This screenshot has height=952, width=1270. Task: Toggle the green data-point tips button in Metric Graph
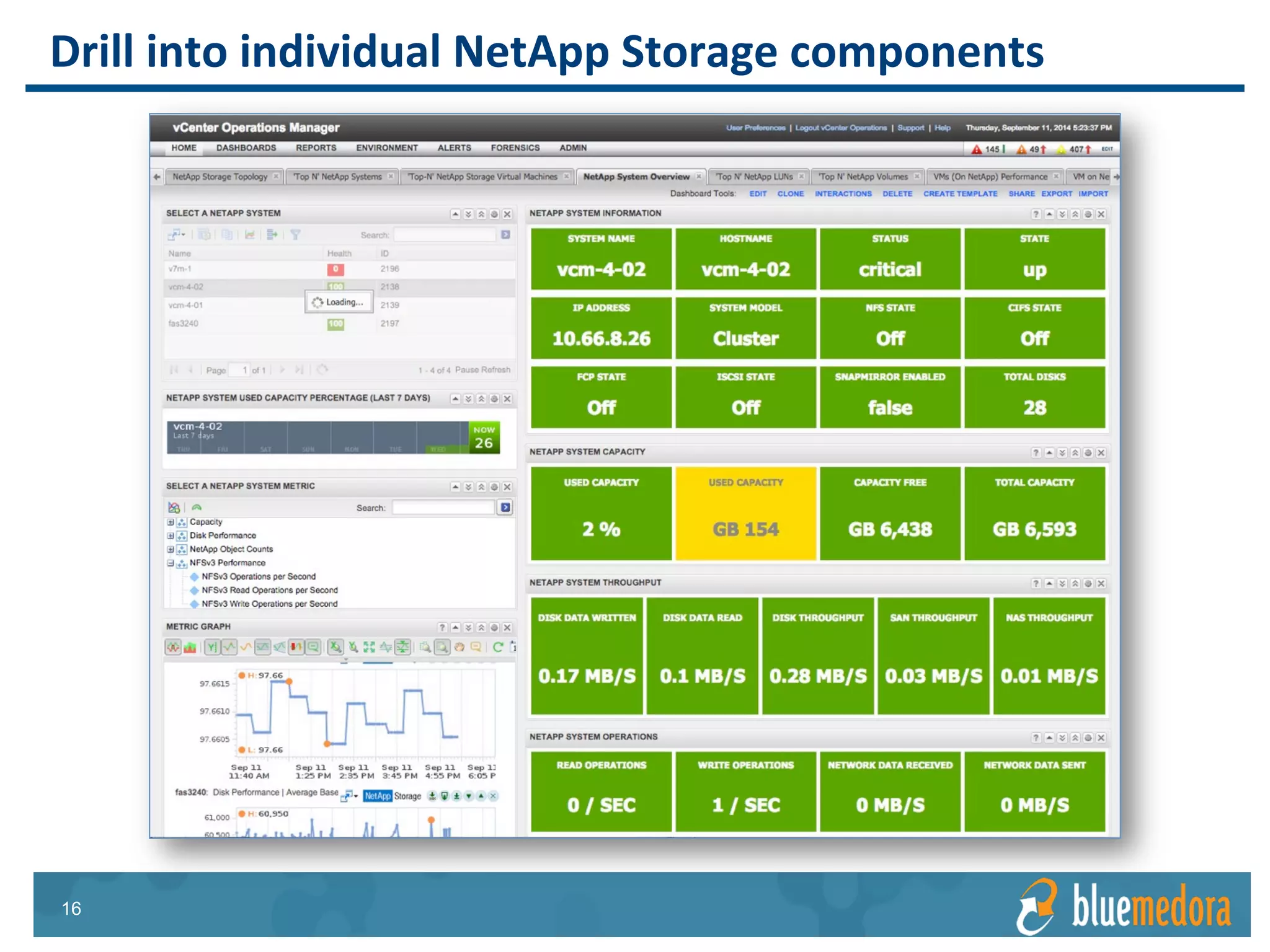point(313,647)
